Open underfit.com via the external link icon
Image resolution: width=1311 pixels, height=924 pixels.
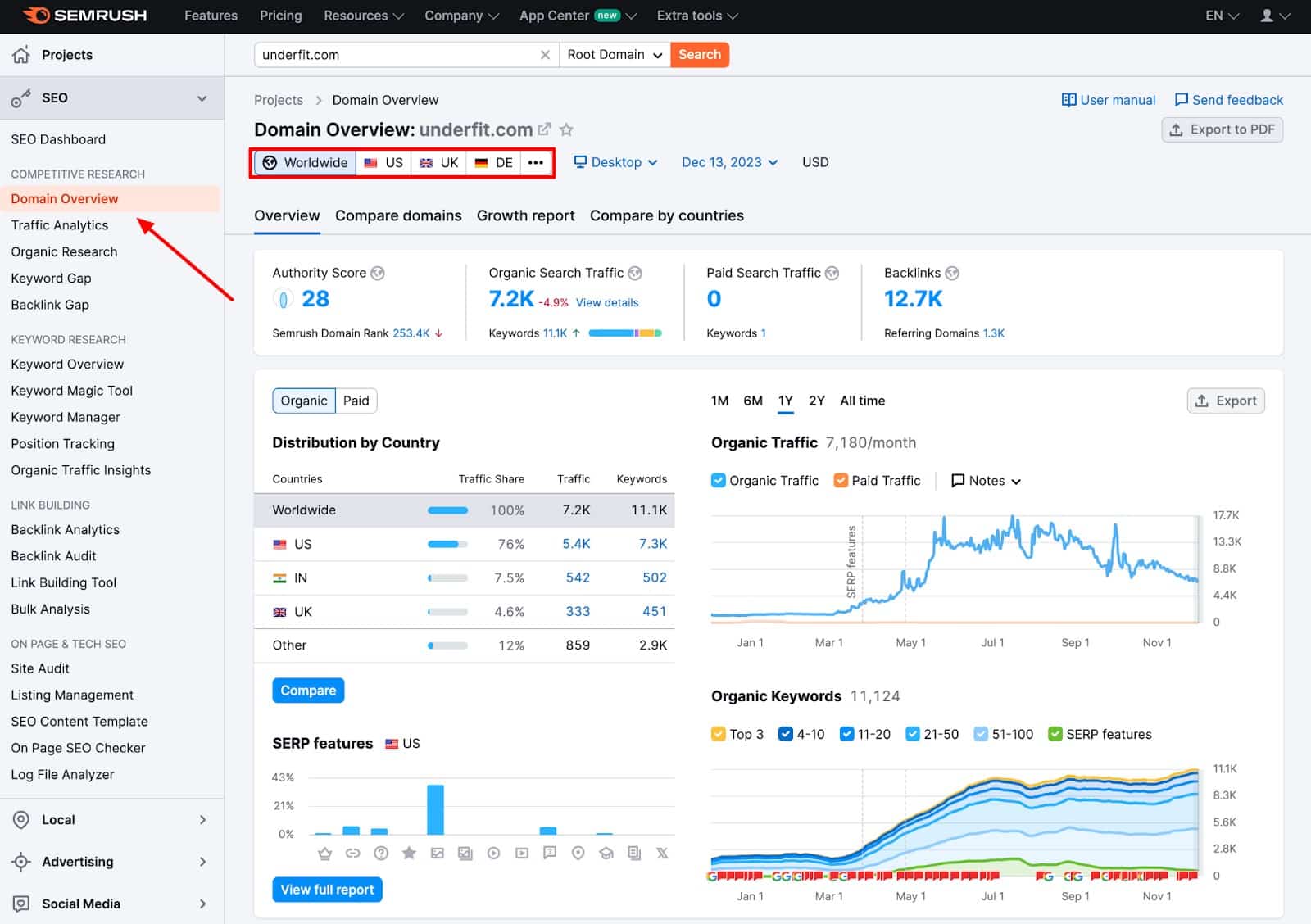[x=546, y=129]
